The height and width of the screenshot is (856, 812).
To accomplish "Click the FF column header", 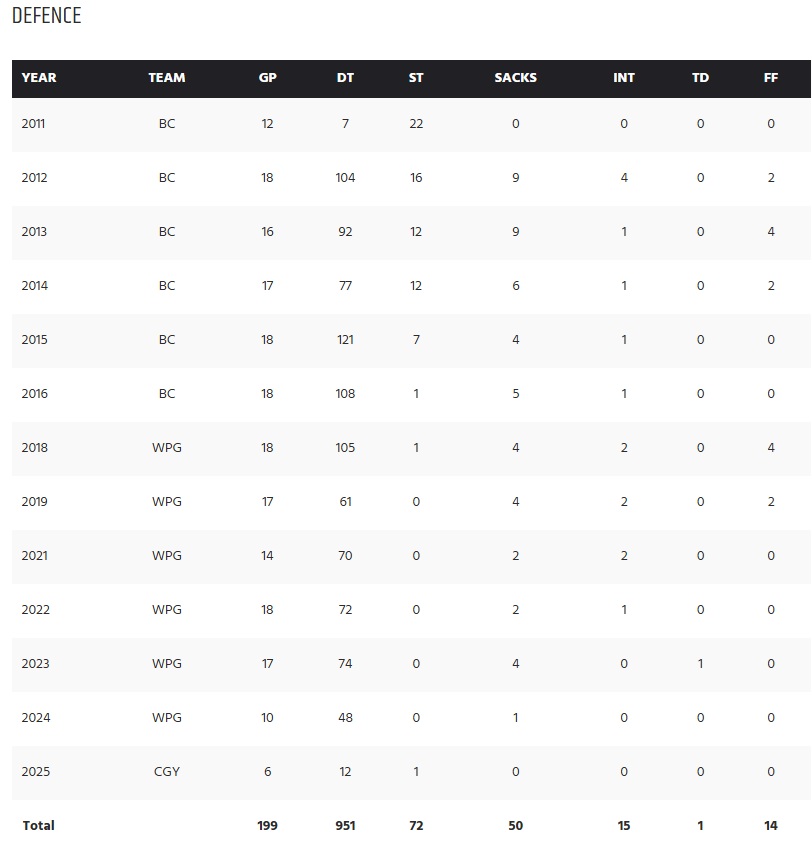I will 771,78.
